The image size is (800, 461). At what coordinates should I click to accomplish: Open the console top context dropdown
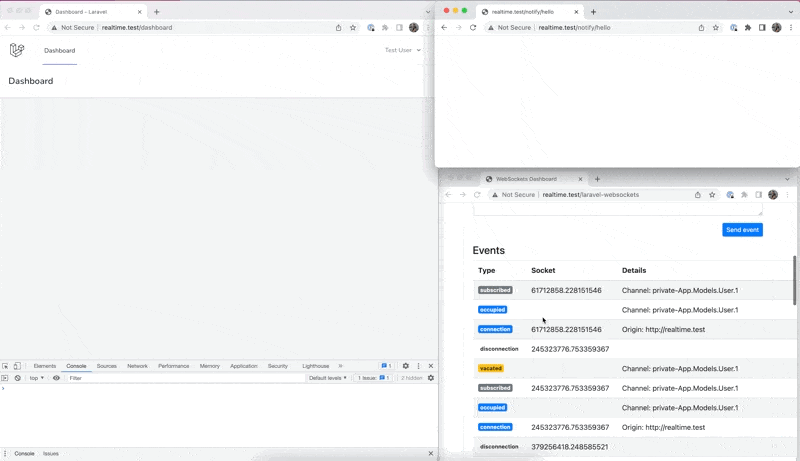[x=35, y=378]
